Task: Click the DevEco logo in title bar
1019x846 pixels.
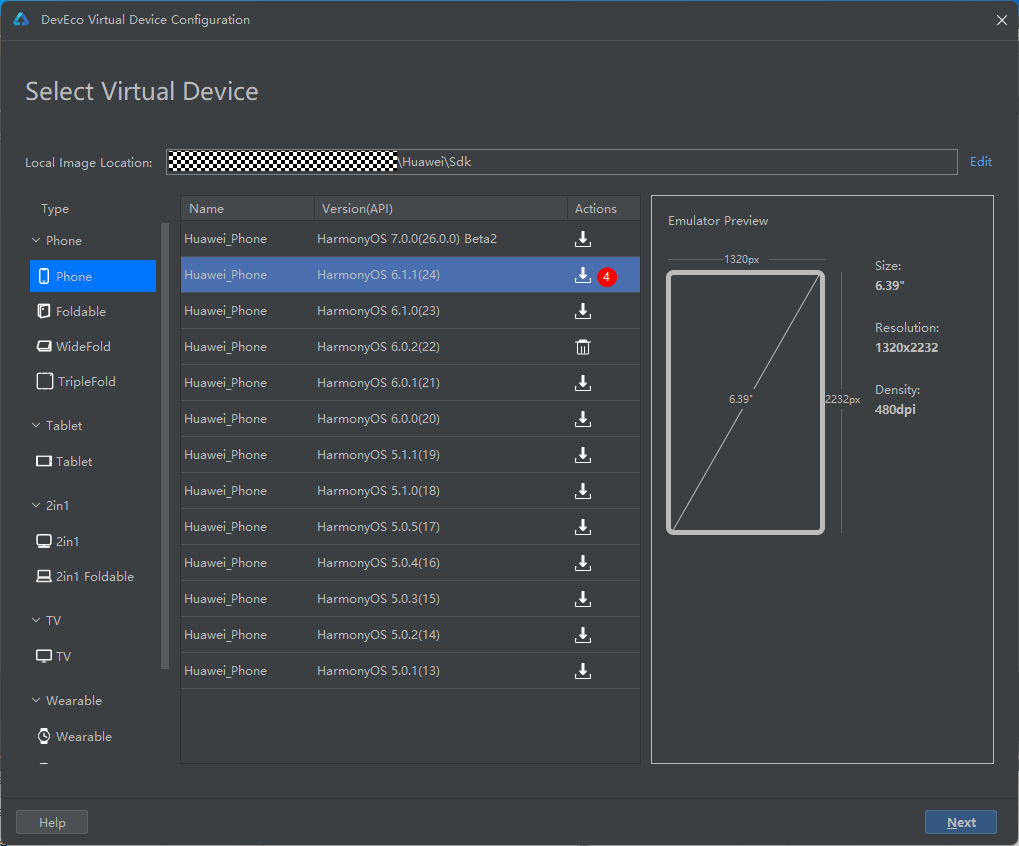Action: (21, 19)
